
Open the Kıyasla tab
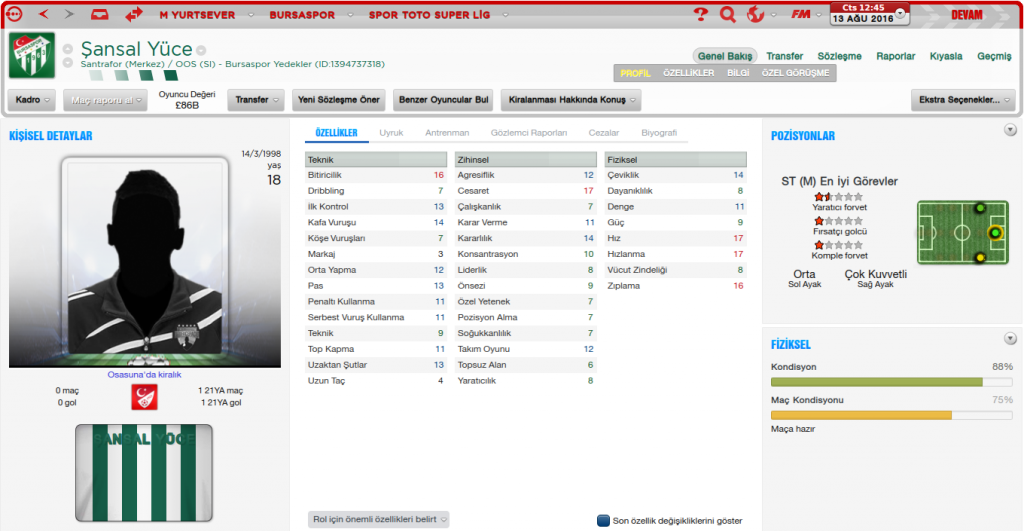pos(946,56)
